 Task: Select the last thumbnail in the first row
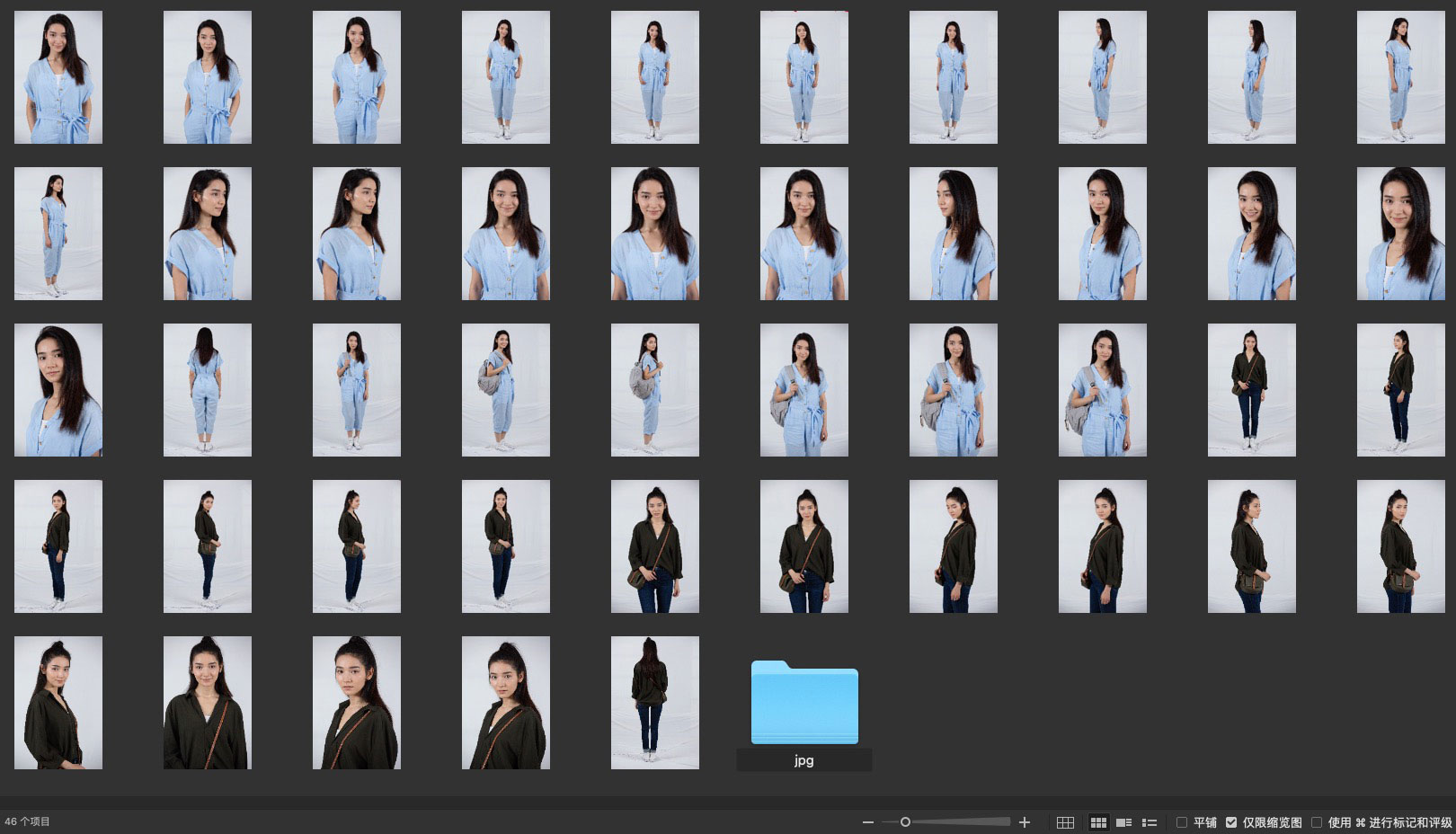pos(1400,77)
